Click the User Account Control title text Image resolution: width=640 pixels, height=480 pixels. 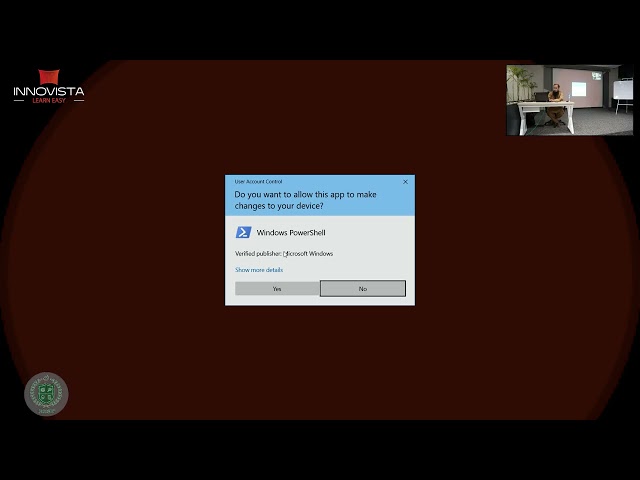click(258, 182)
